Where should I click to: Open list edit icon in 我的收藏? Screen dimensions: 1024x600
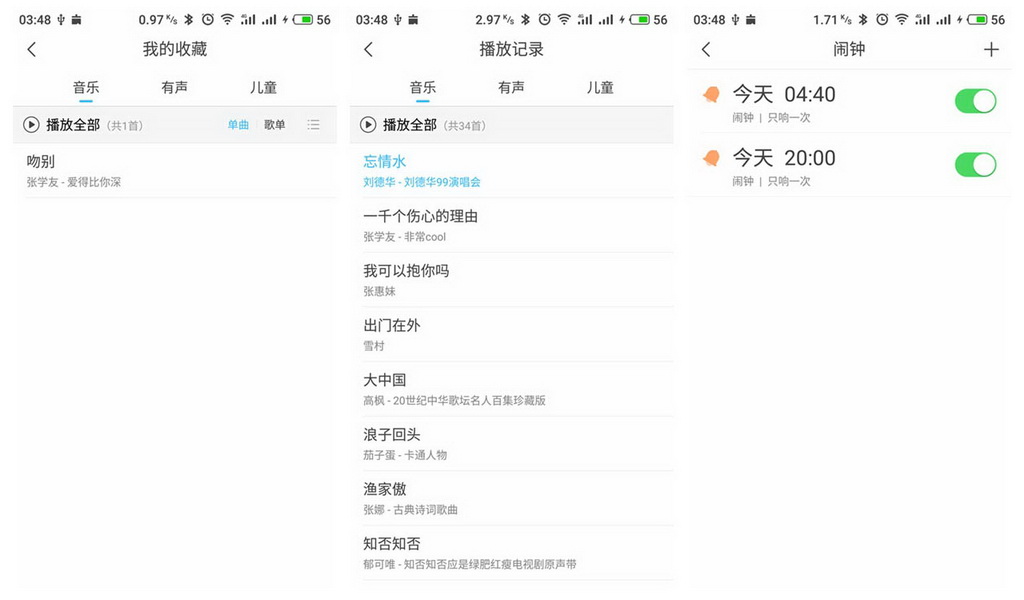(x=314, y=125)
